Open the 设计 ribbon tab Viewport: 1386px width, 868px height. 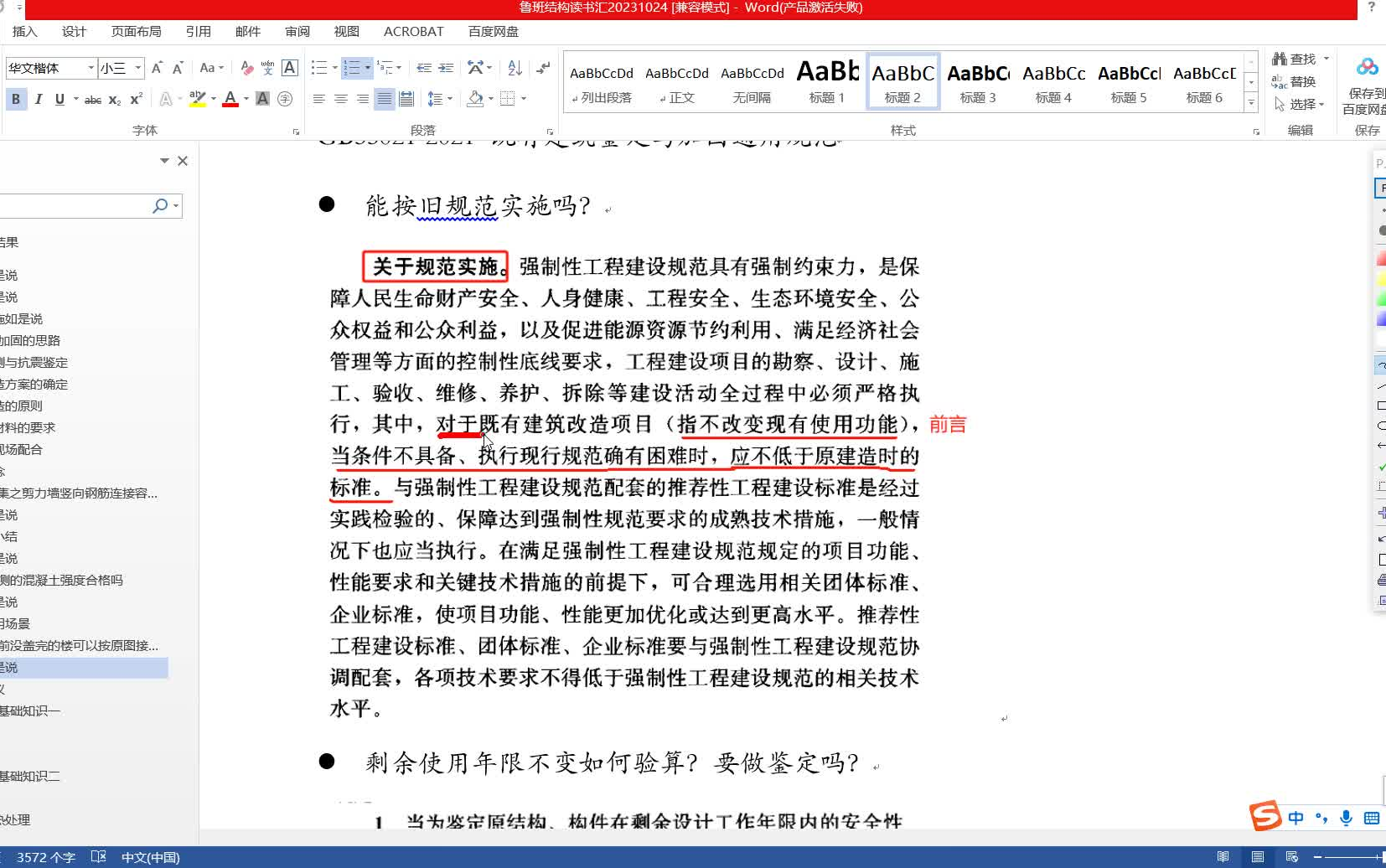point(74,31)
